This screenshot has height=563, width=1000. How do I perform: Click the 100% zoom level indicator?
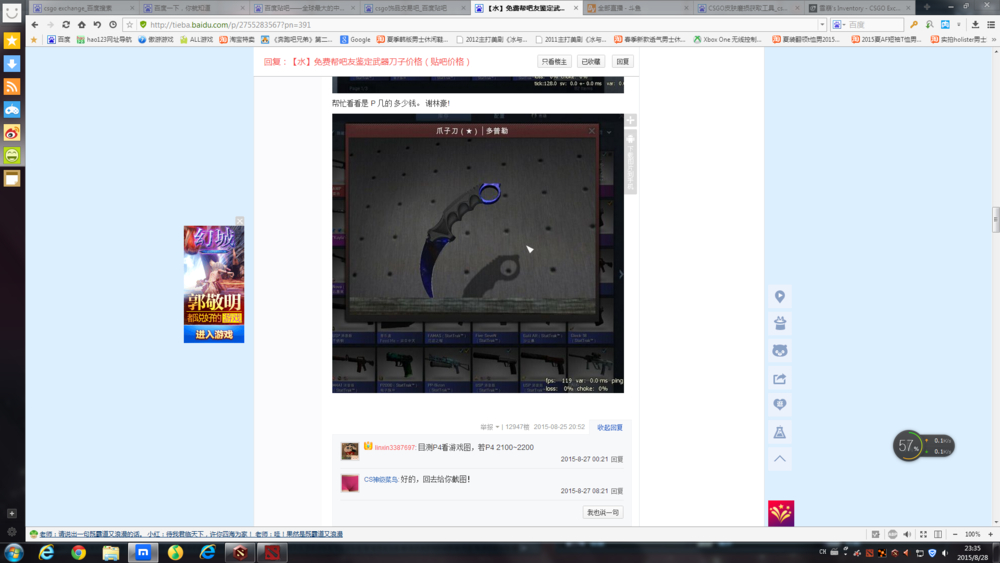973,534
